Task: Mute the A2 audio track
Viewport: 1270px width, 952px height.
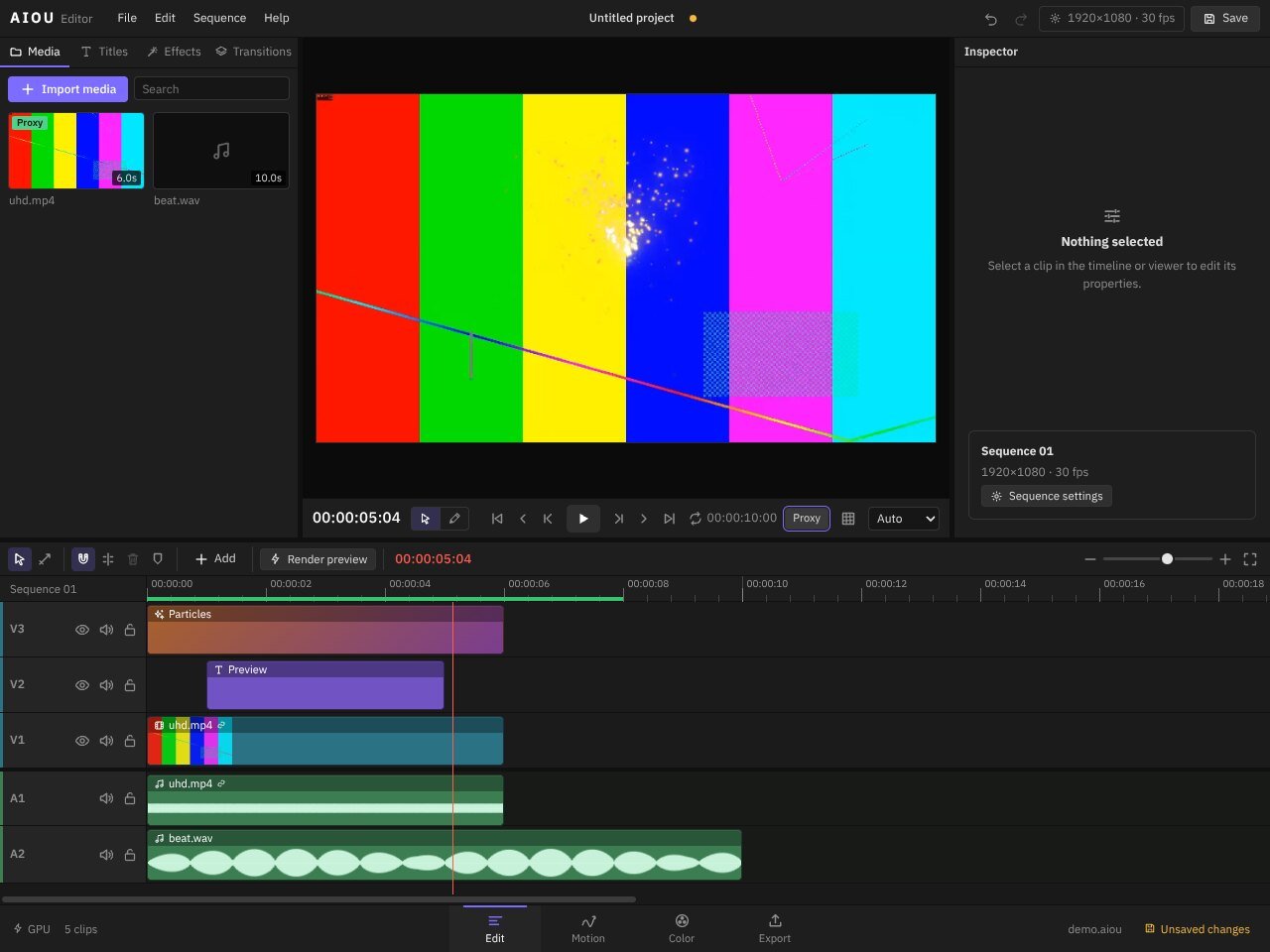Action: [106, 855]
